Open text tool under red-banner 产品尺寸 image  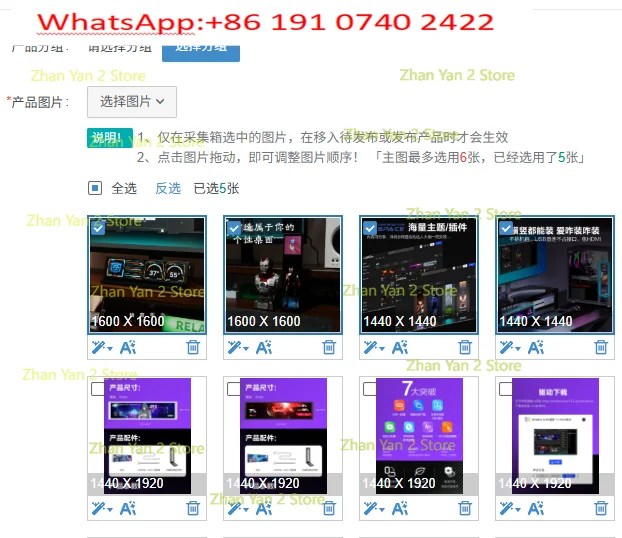coord(264,508)
